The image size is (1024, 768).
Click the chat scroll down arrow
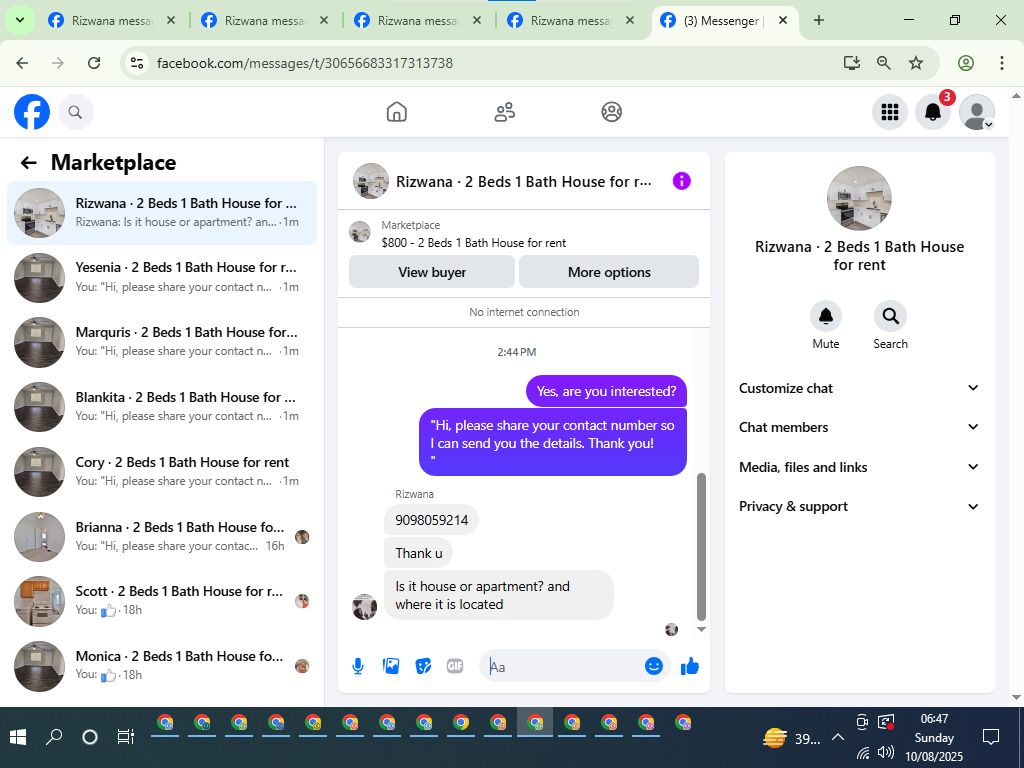click(701, 630)
